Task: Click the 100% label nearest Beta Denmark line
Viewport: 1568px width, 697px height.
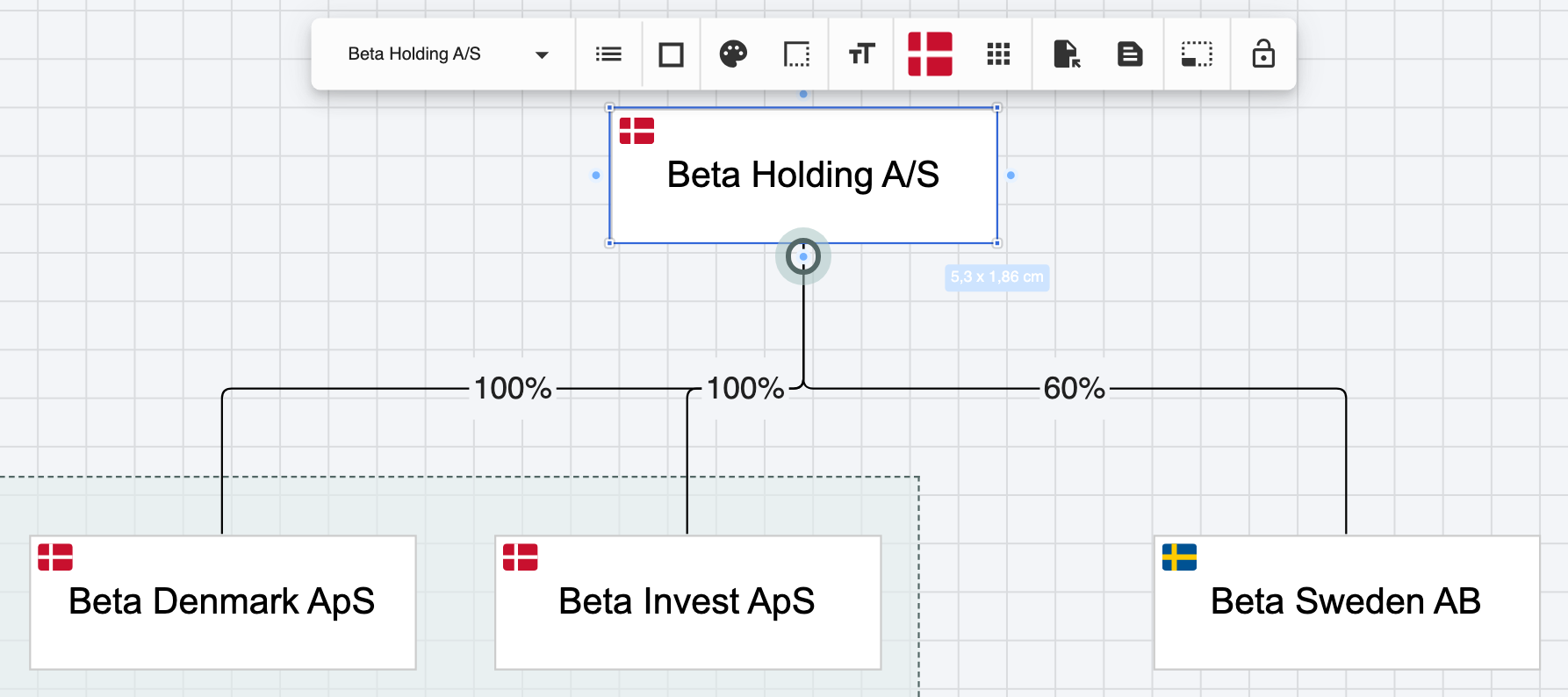Action: point(513,388)
